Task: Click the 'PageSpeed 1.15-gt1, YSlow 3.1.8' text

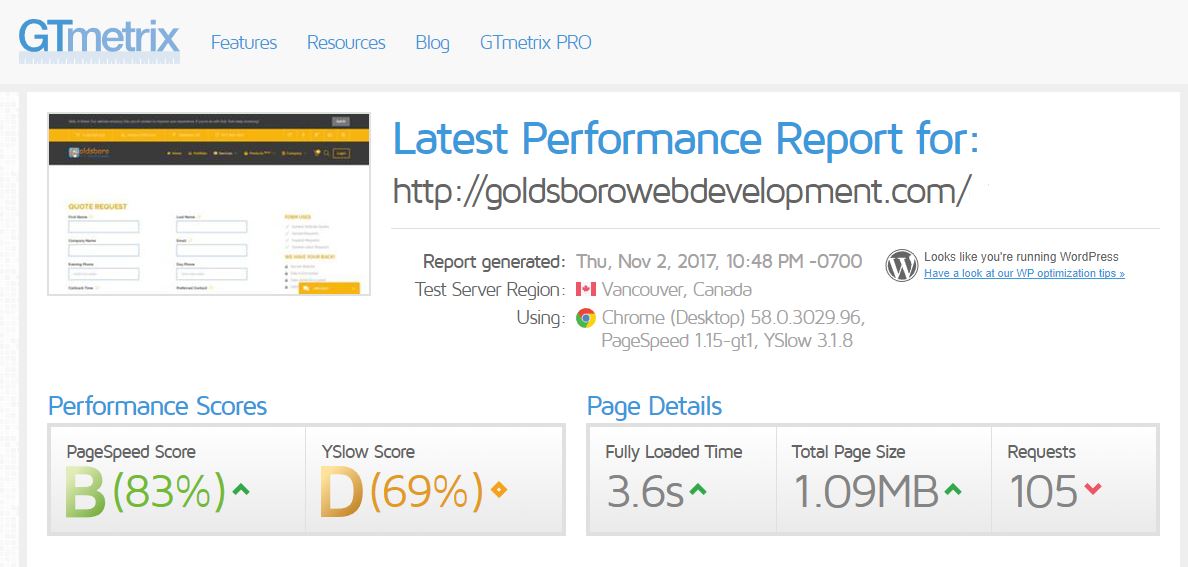Action: [x=727, y=341]
